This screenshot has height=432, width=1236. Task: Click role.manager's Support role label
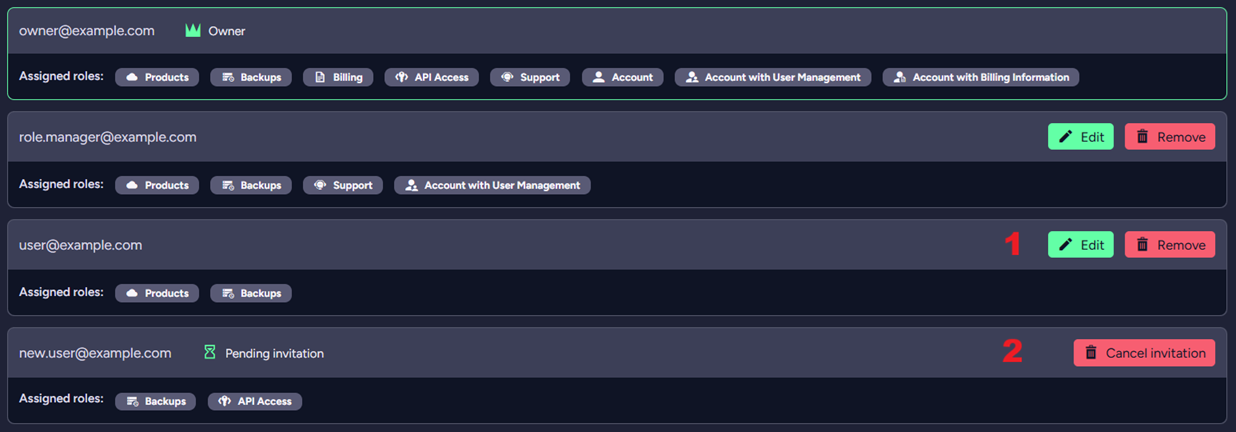(x=353, y=185)
